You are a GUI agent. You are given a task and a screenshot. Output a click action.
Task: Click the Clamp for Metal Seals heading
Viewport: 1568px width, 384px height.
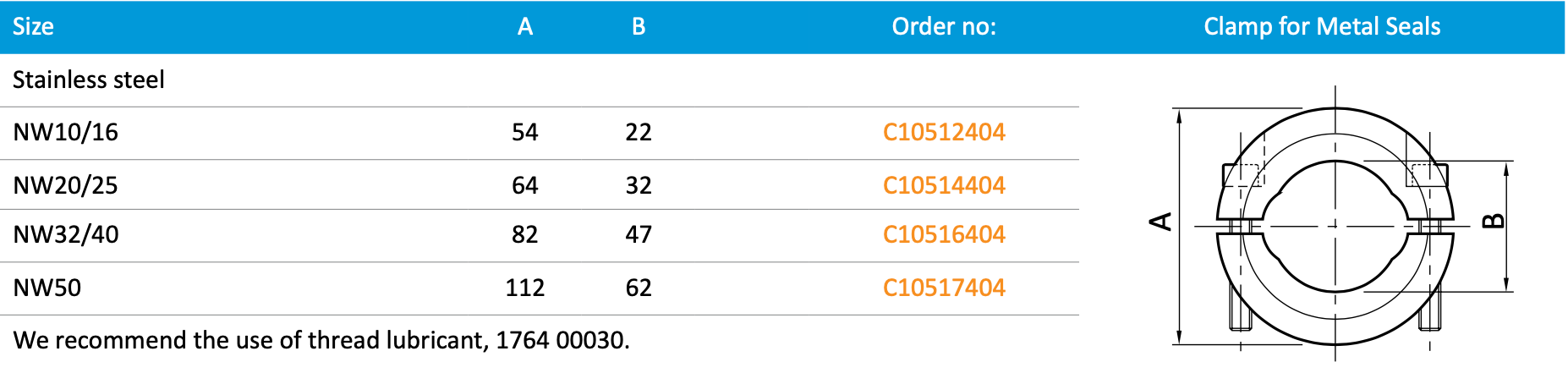(x=1322, y=27)
